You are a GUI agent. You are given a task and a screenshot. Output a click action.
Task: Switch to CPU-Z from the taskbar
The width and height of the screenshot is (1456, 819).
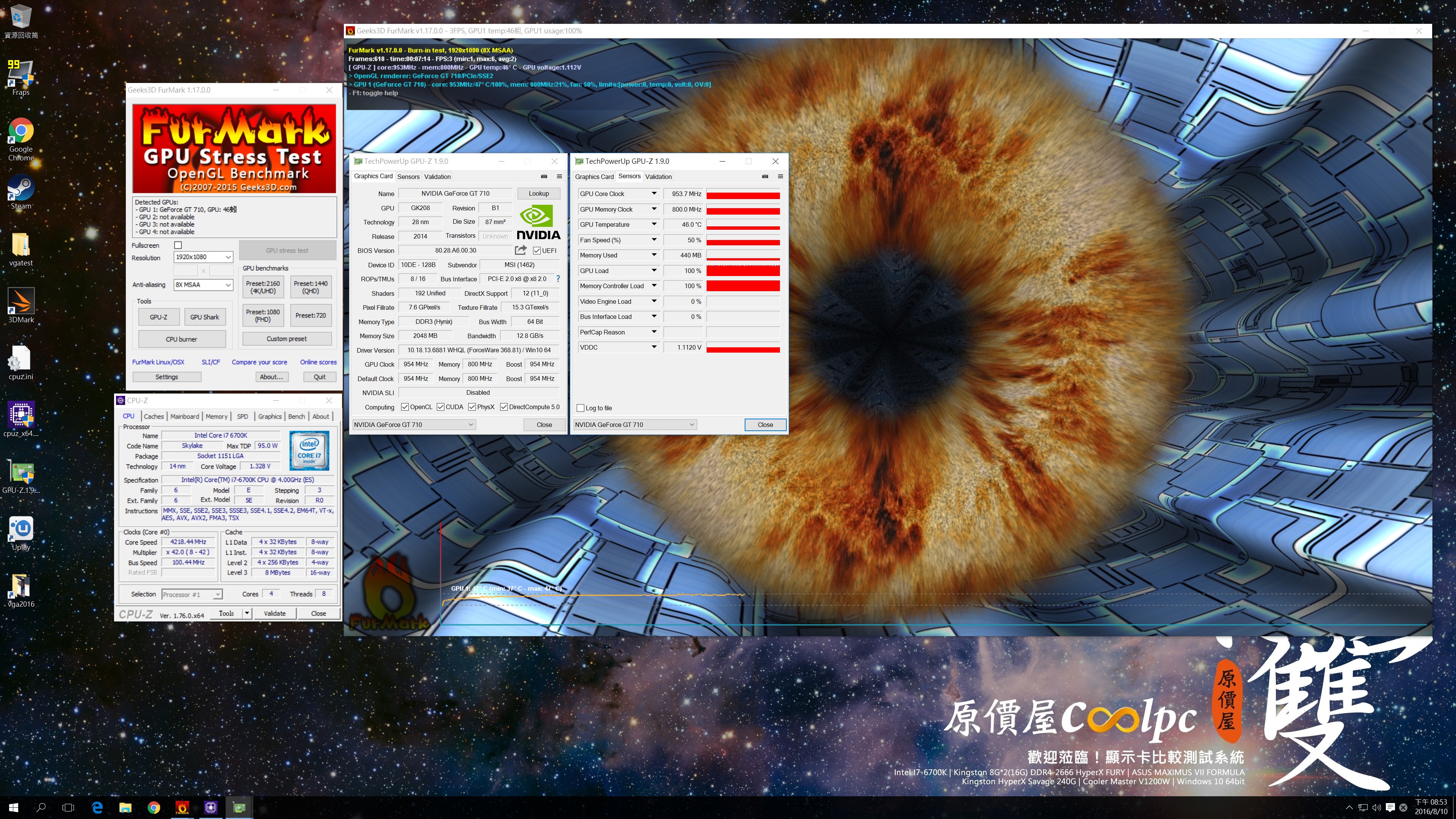pyautogui.click(x=210, y=808)
